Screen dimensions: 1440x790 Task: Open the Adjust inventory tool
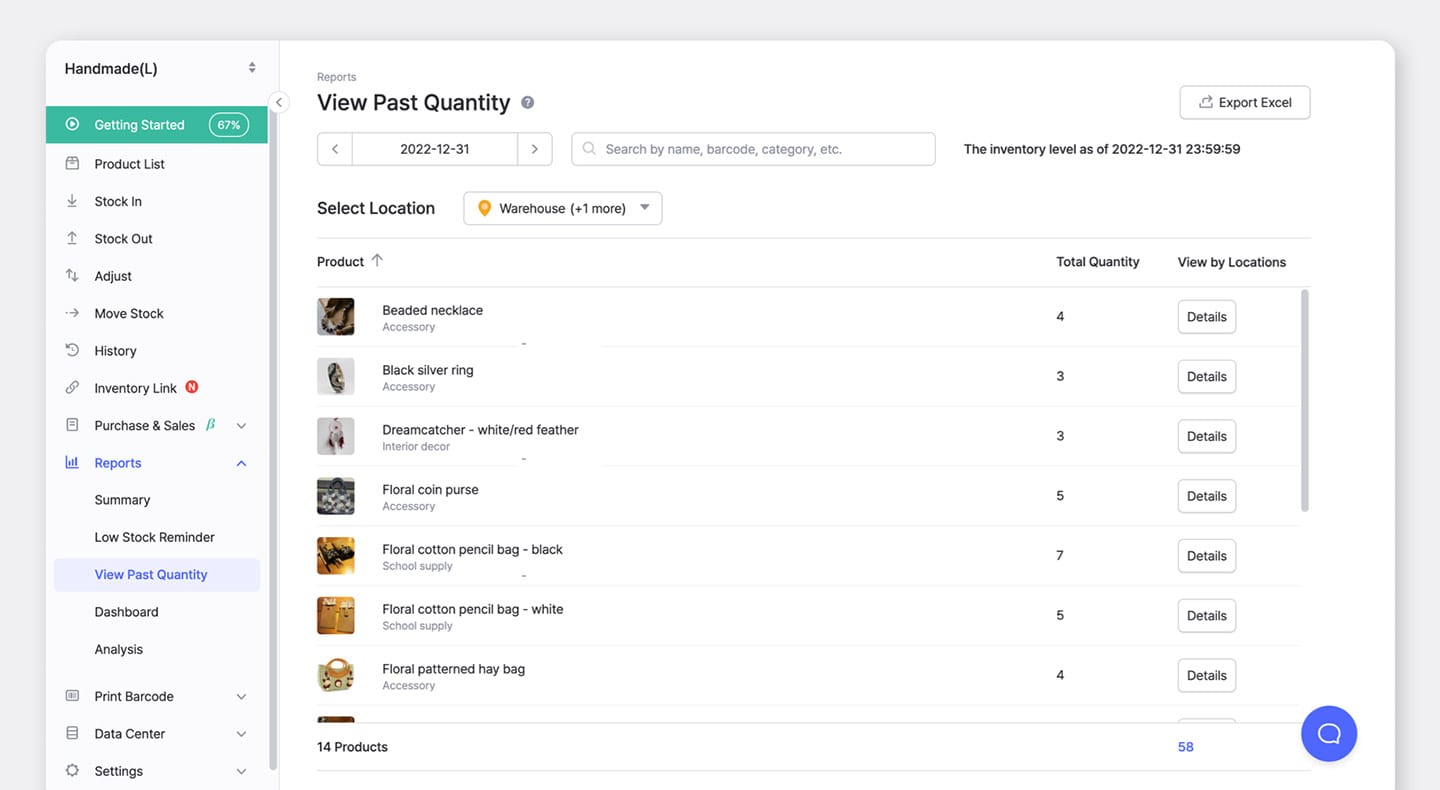113,275
